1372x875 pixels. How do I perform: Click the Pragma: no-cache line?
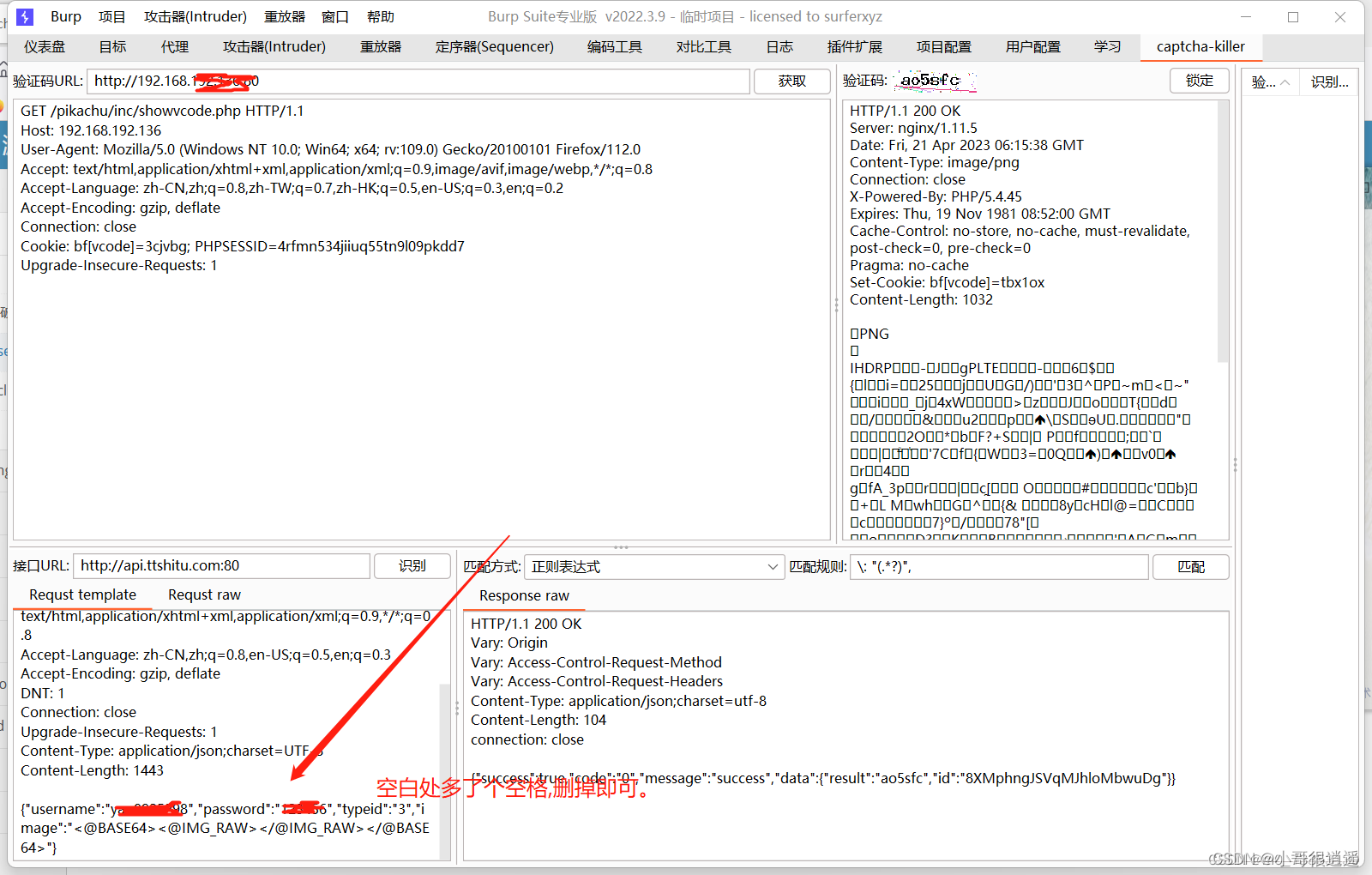909,265
